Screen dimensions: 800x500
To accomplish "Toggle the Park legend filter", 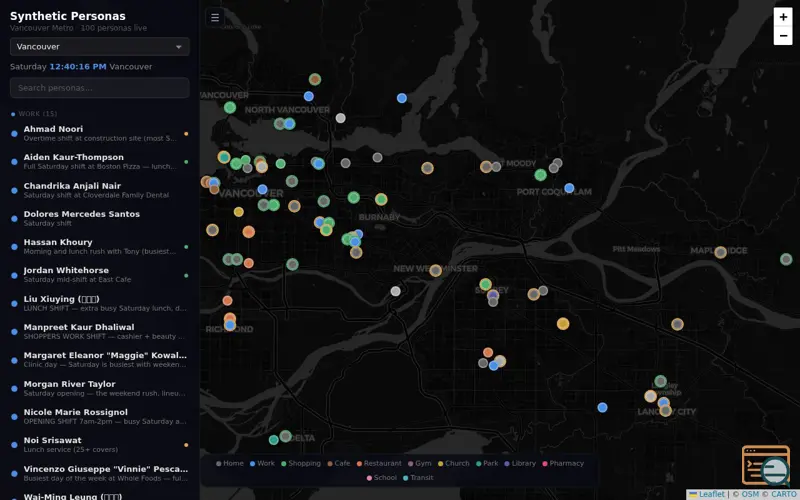I will [487, 463].
